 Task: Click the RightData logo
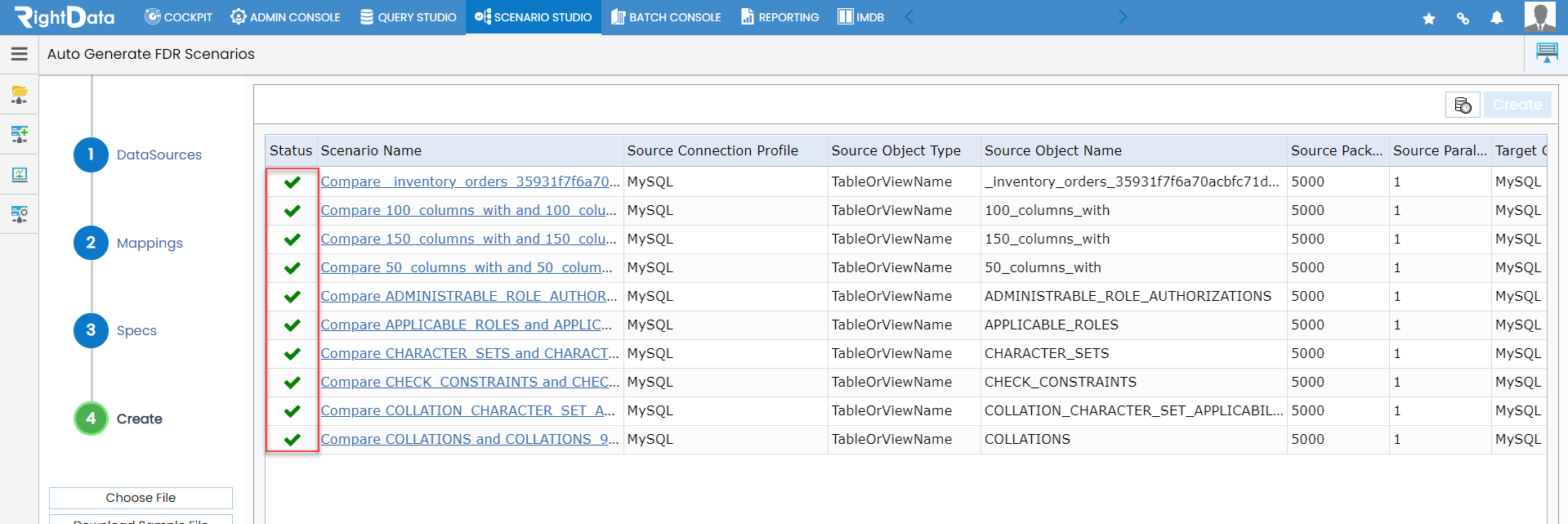tap(65, 17)
